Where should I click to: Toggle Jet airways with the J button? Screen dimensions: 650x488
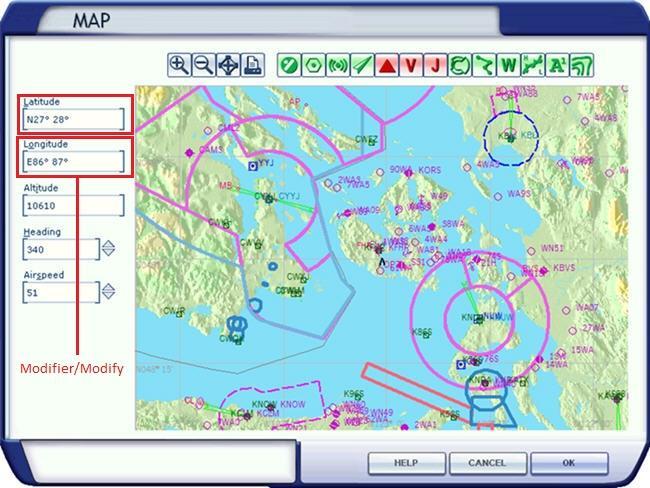coord(435,65)
